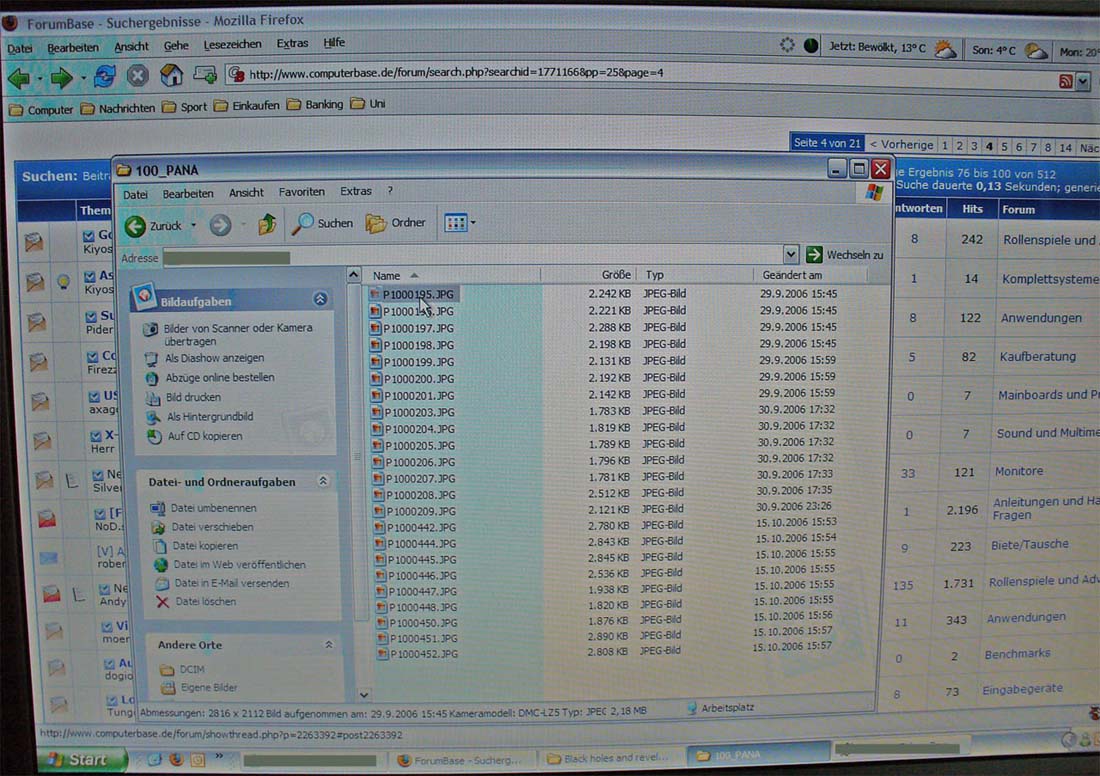Click Datei umbenennen icon
The image size is (1100, 776).
click(x=158, y=508)
